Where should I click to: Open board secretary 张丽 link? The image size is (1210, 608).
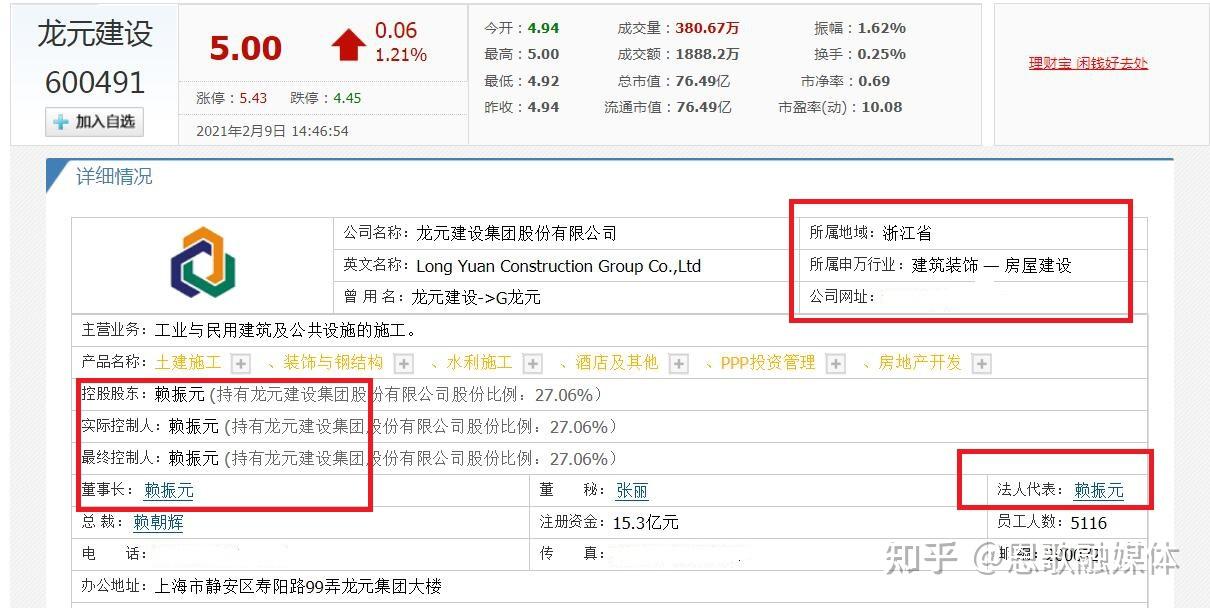coord(632,490)
